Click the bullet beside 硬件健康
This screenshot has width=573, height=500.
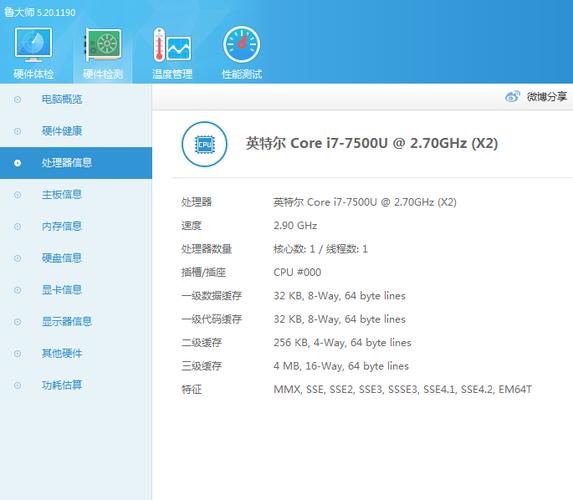click(x=17, y=131)
